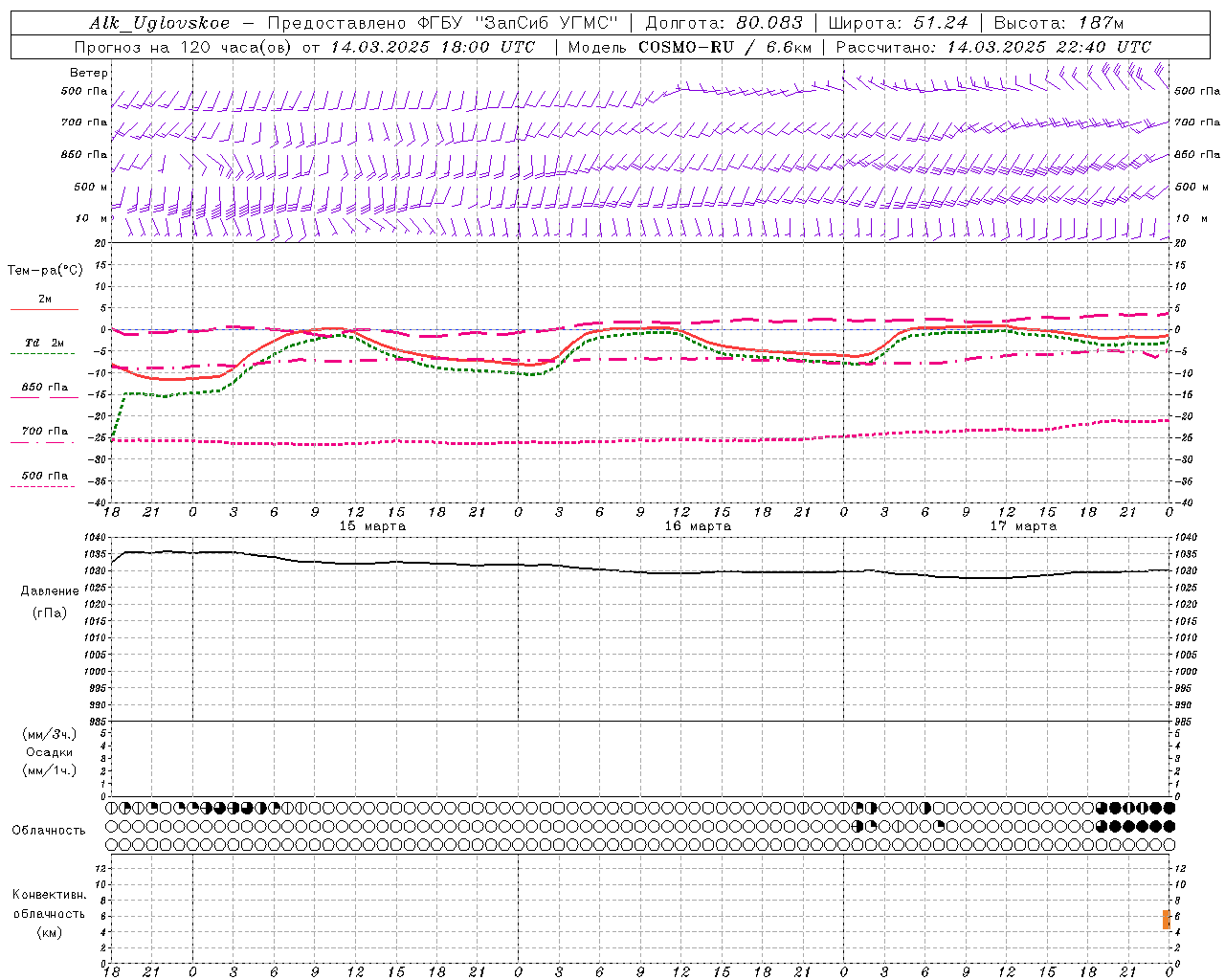Click the '(мм/3ч.)' precipitation unit label

(50, 734)
